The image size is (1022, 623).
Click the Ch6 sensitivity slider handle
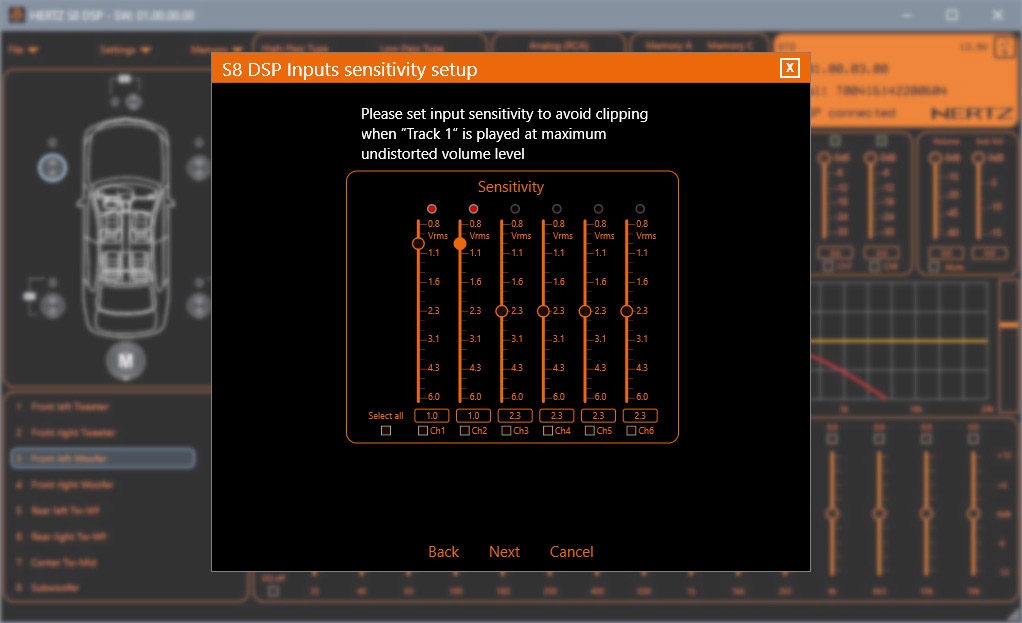coord(627,311)
